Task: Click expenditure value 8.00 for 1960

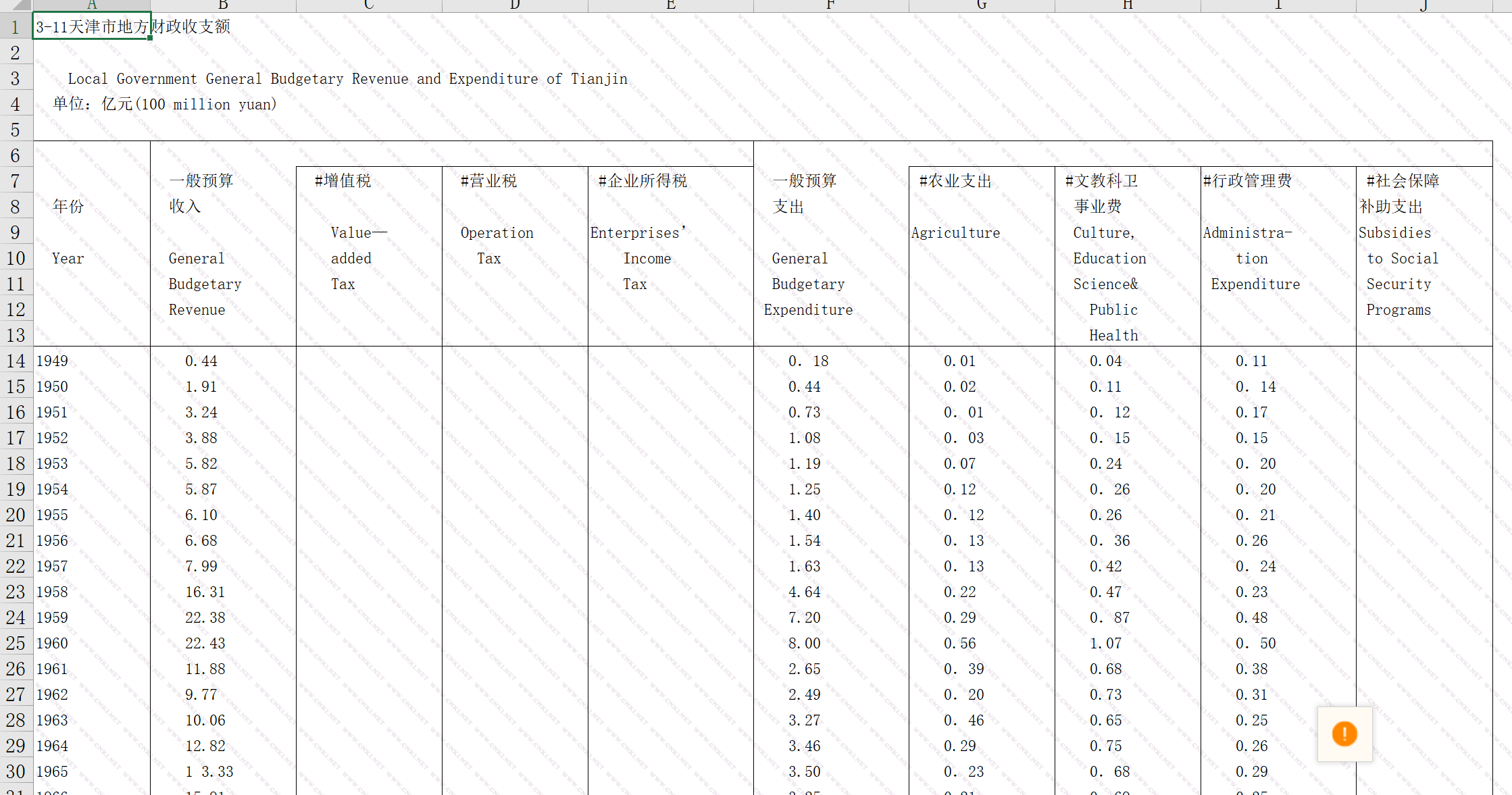Action: pyautogui.click(x=804, y=644)
